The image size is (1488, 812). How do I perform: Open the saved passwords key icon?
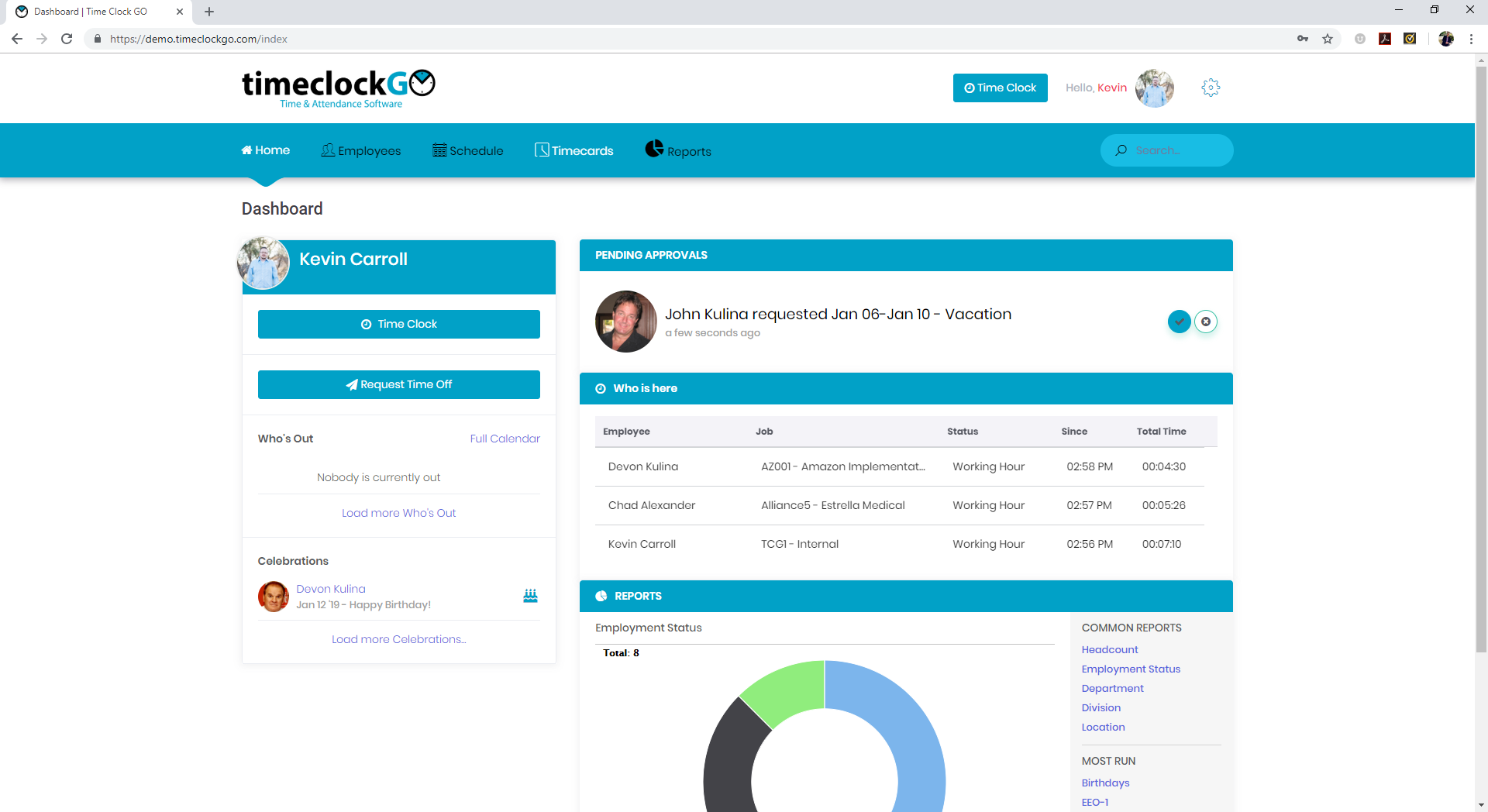[x=1303, y=39]
